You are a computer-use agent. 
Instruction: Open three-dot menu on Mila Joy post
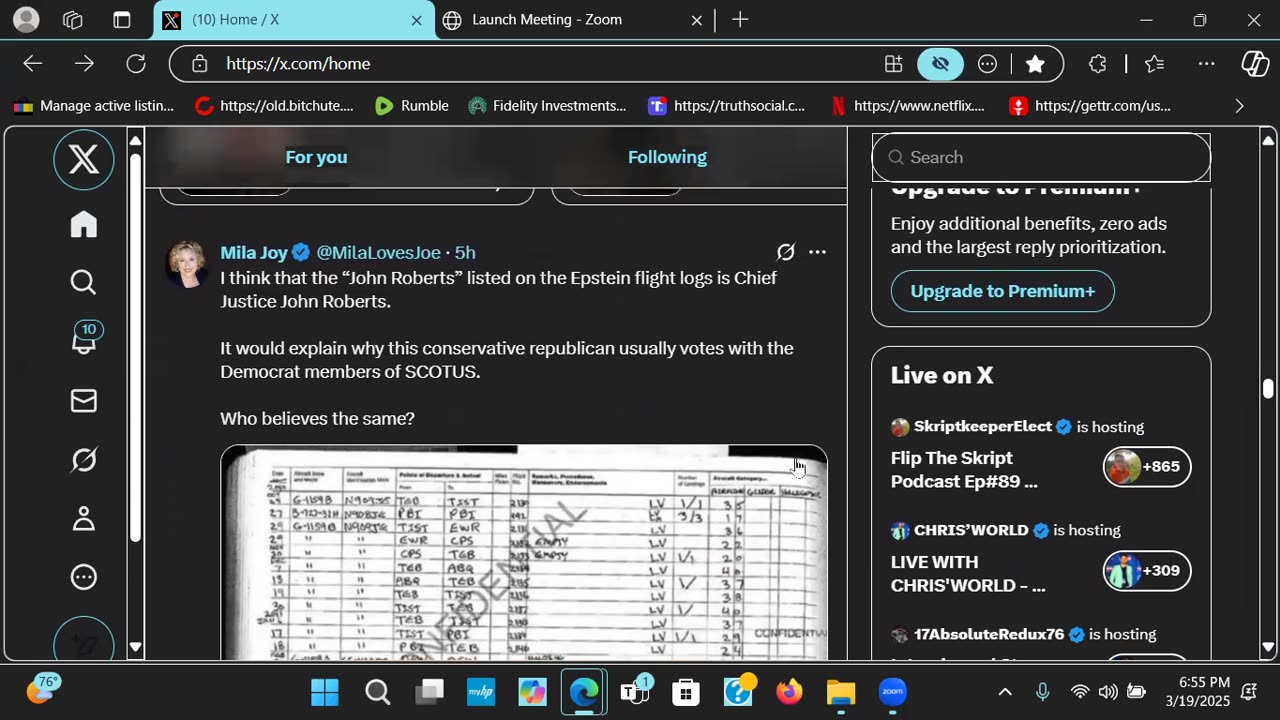tap(817, 252)
